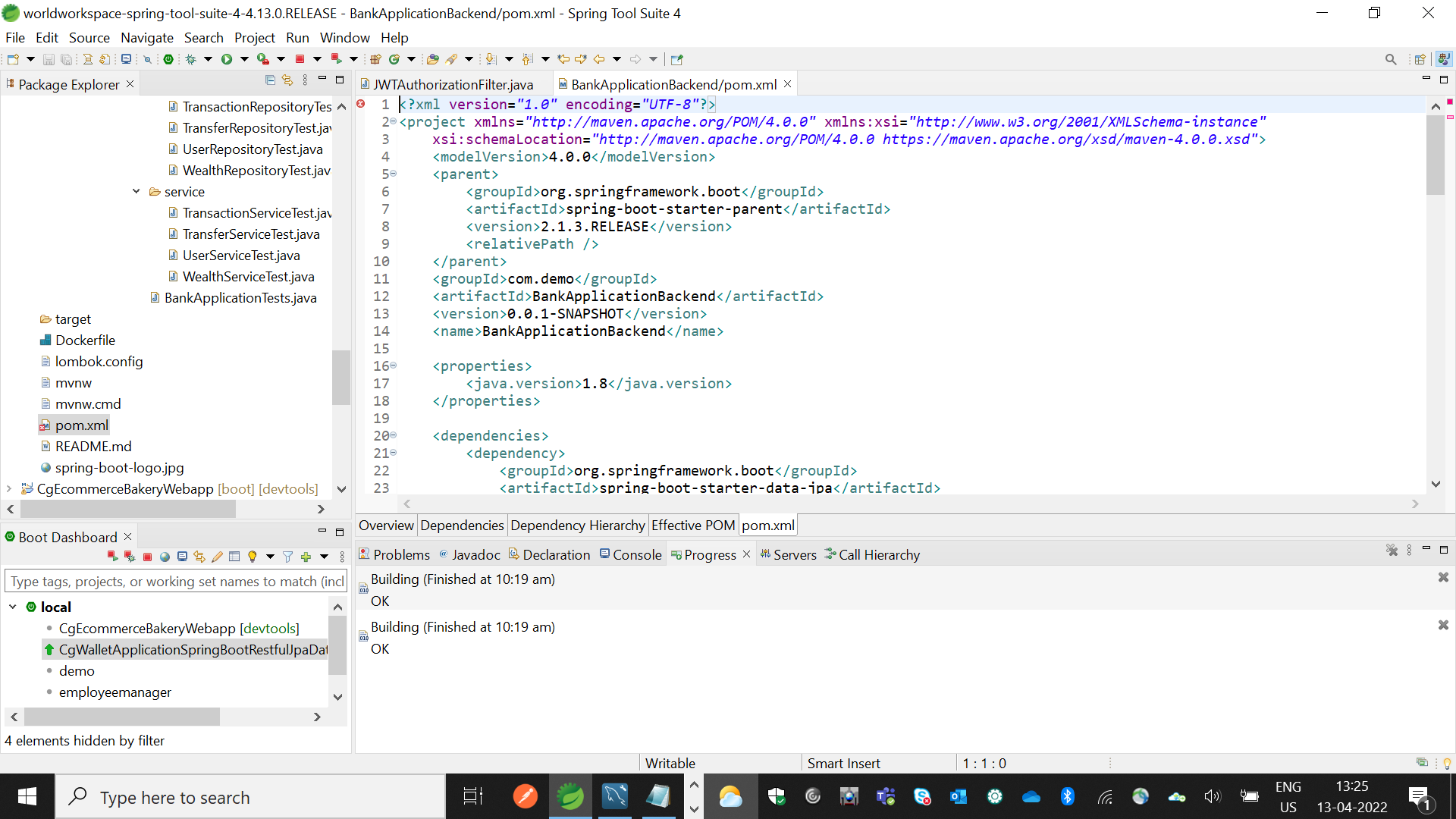Click the Boot Dashboard tag filter field
Screen dimensions: 1456x819
pyautogui.click(x=176, y=582)
